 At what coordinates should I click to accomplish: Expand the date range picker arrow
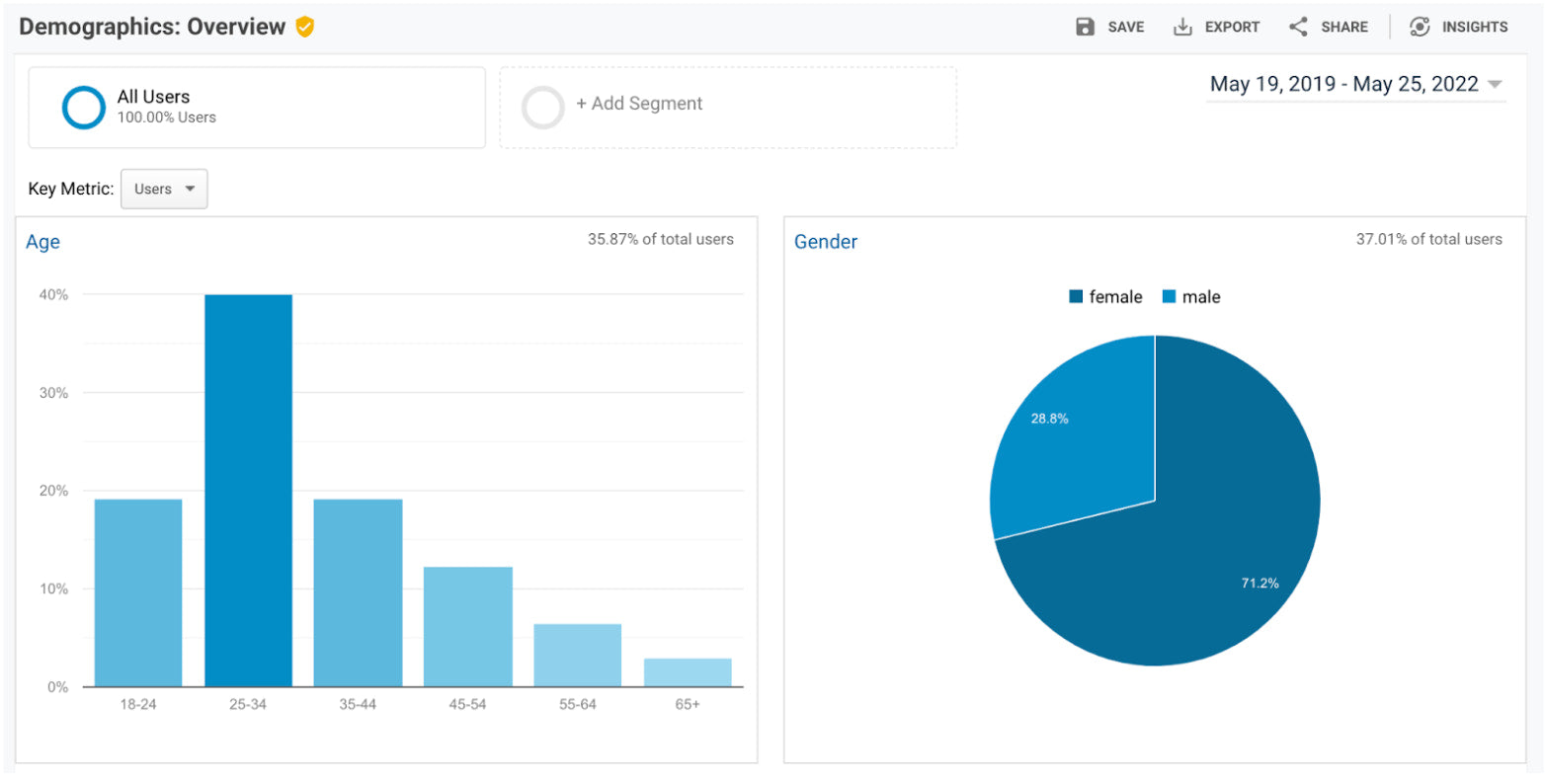click(x=1494, y=85)
